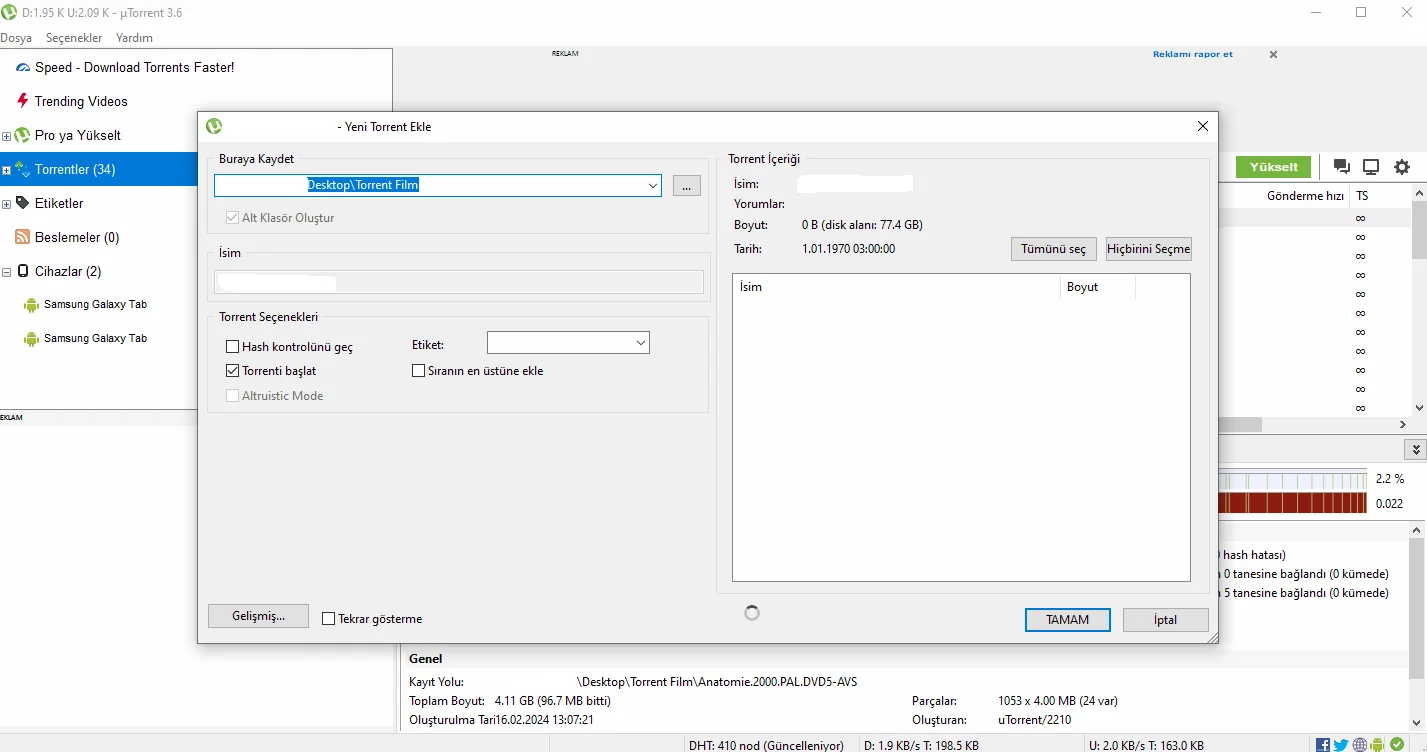
Task: Click the globe icon in status bar
Action: (x=1360, y=745)
